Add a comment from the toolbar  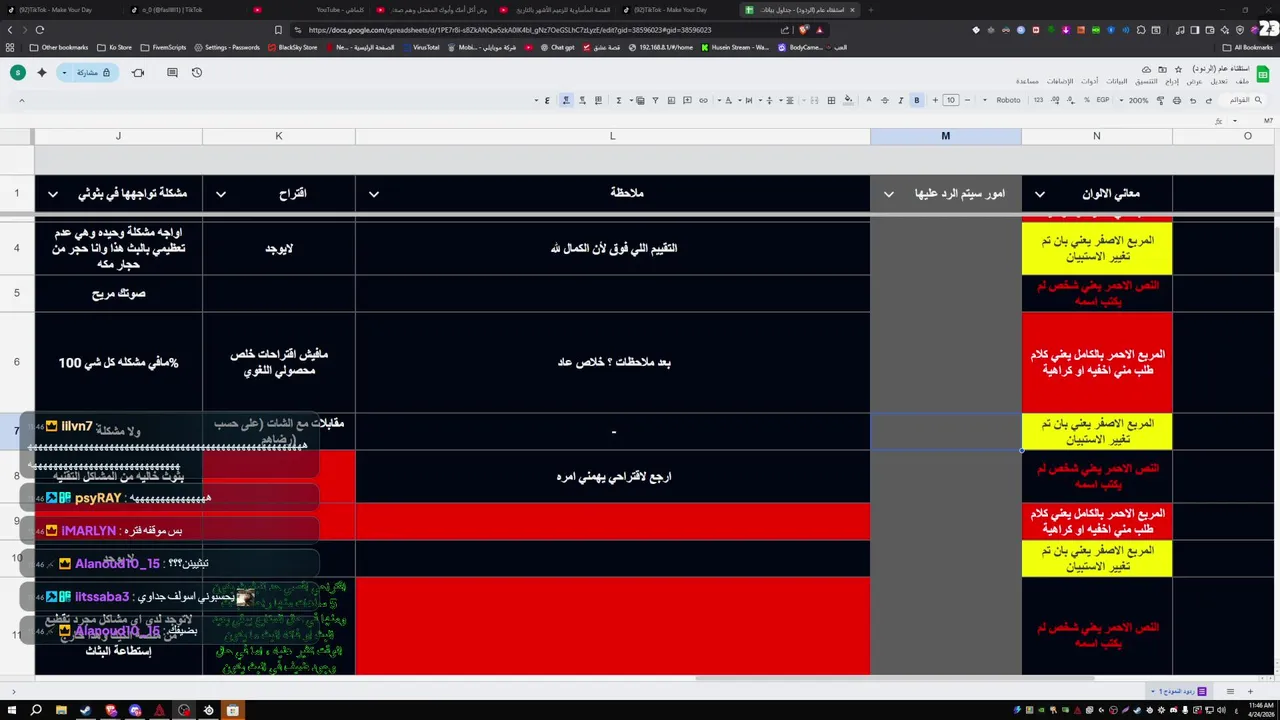[x=688, y=100]
